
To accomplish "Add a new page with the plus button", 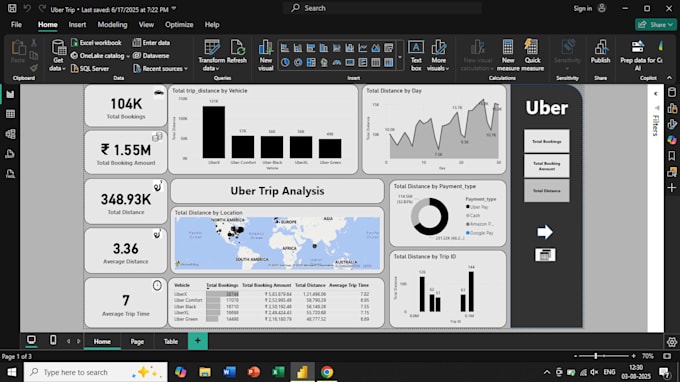I will pos(198,341).
